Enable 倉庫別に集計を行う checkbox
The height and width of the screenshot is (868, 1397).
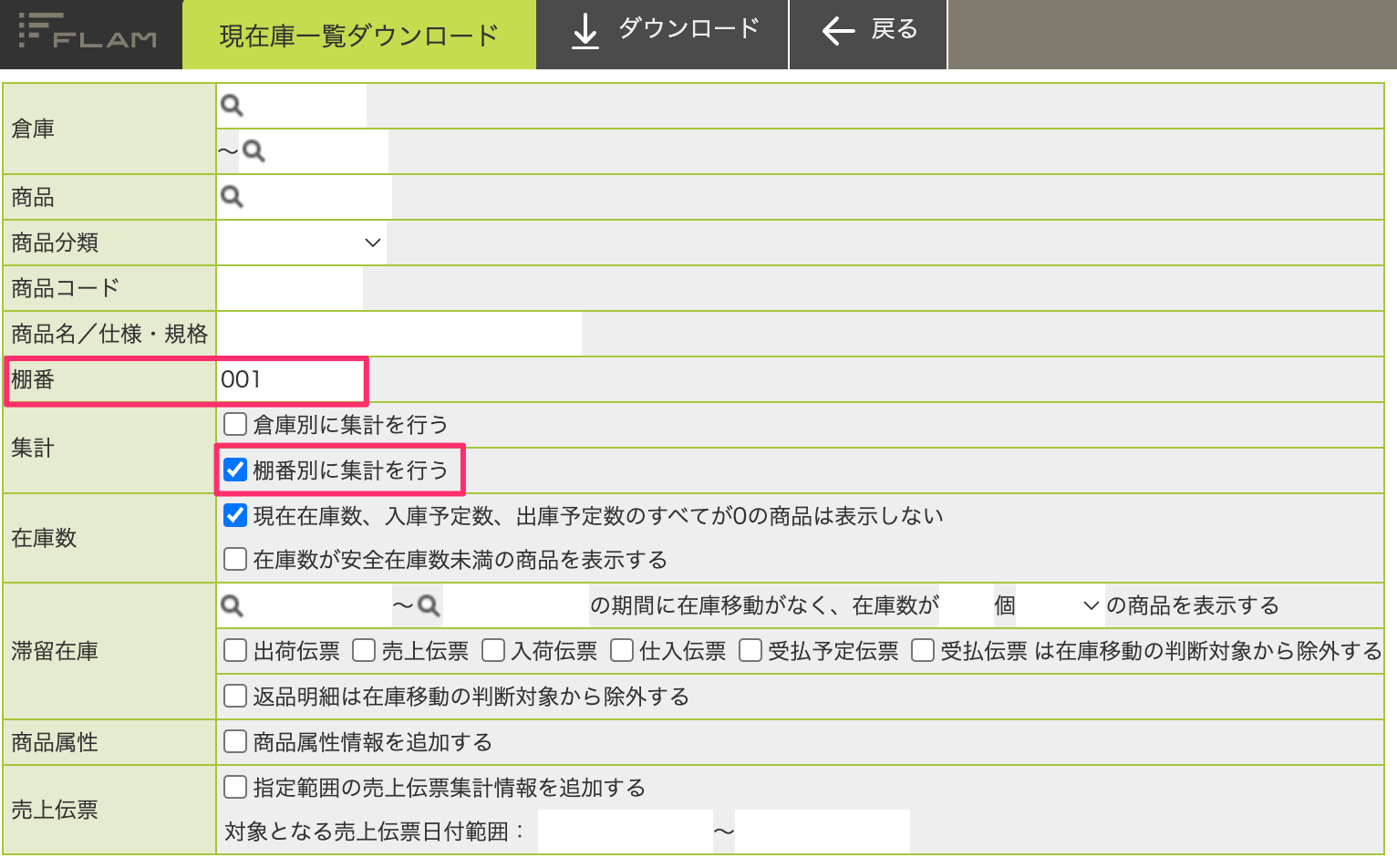coord(235,424)
